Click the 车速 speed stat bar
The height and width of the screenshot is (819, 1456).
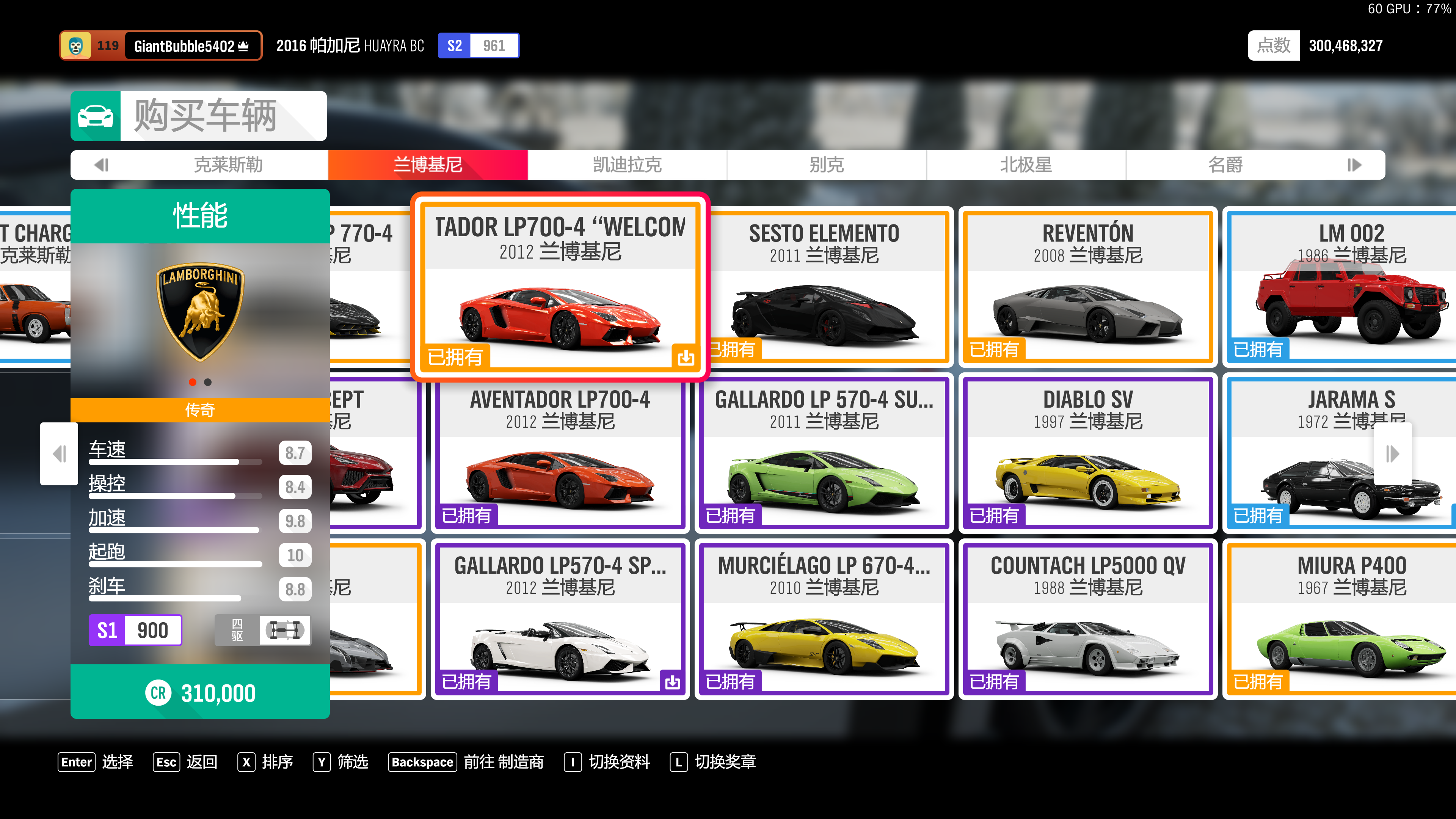[175, 462]
